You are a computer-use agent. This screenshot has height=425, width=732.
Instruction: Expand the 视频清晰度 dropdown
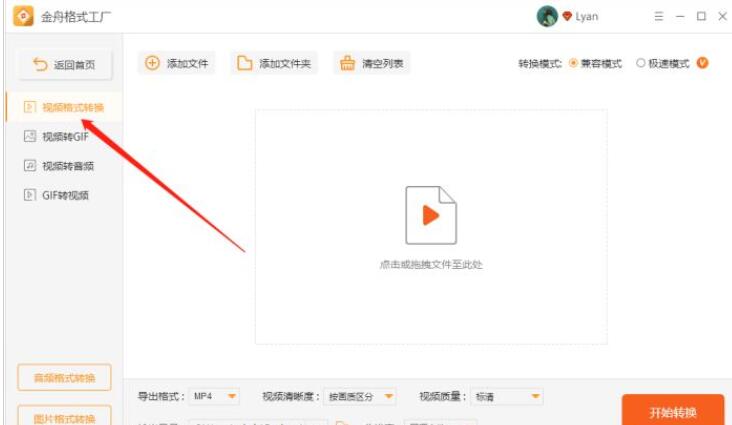tap(359, 397)
